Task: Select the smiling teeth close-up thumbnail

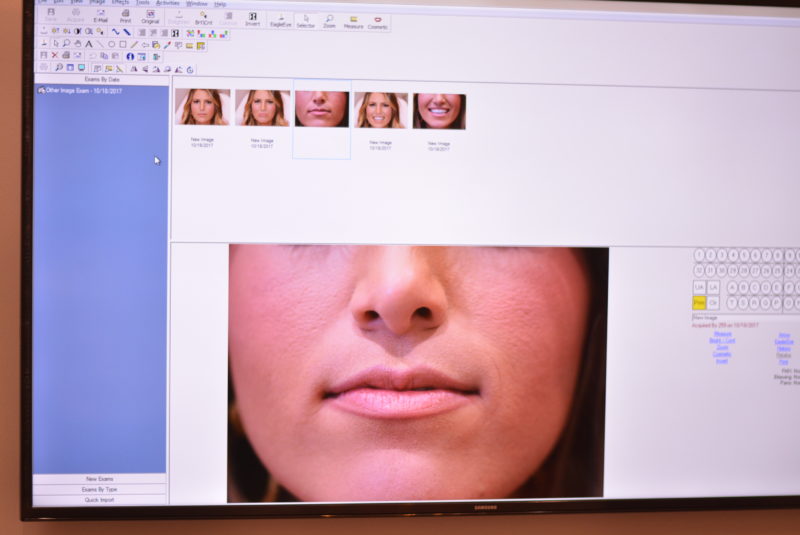Action: 439,111
